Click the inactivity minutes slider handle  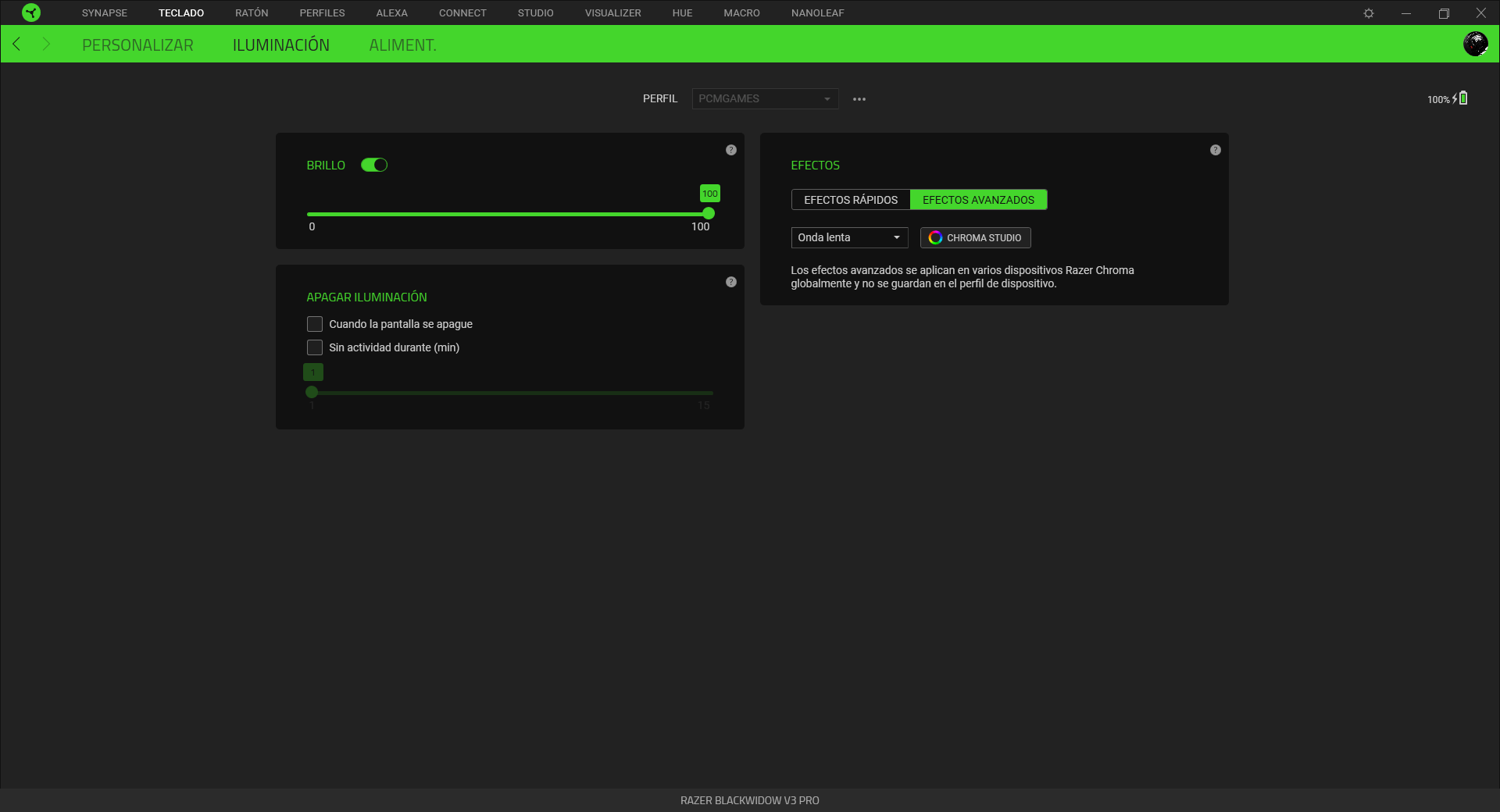312,392
